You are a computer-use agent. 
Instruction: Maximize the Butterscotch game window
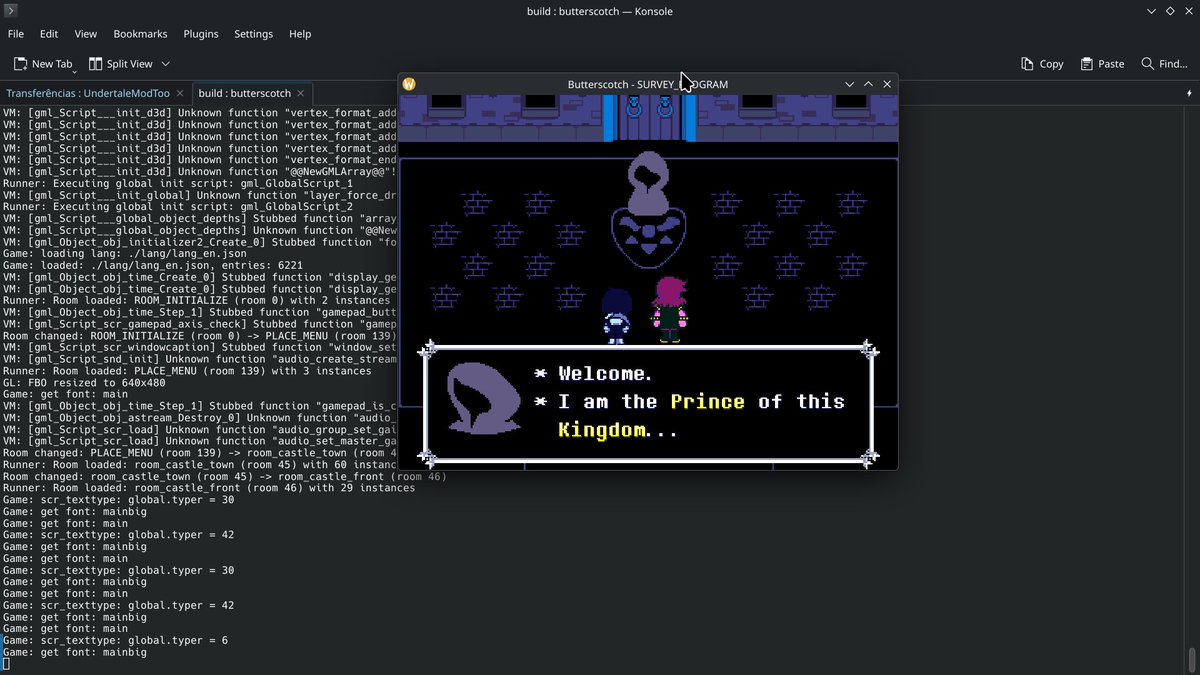[x=868, y=84]
